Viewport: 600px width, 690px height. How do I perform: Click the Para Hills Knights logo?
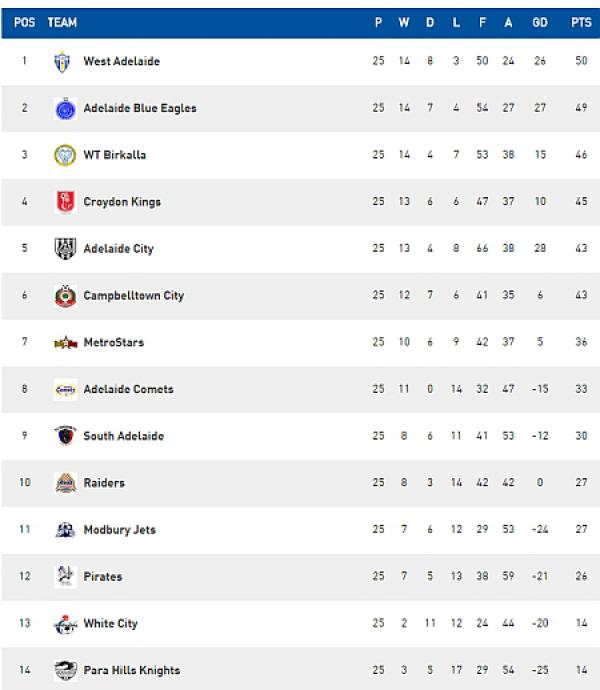click(65, 671)
